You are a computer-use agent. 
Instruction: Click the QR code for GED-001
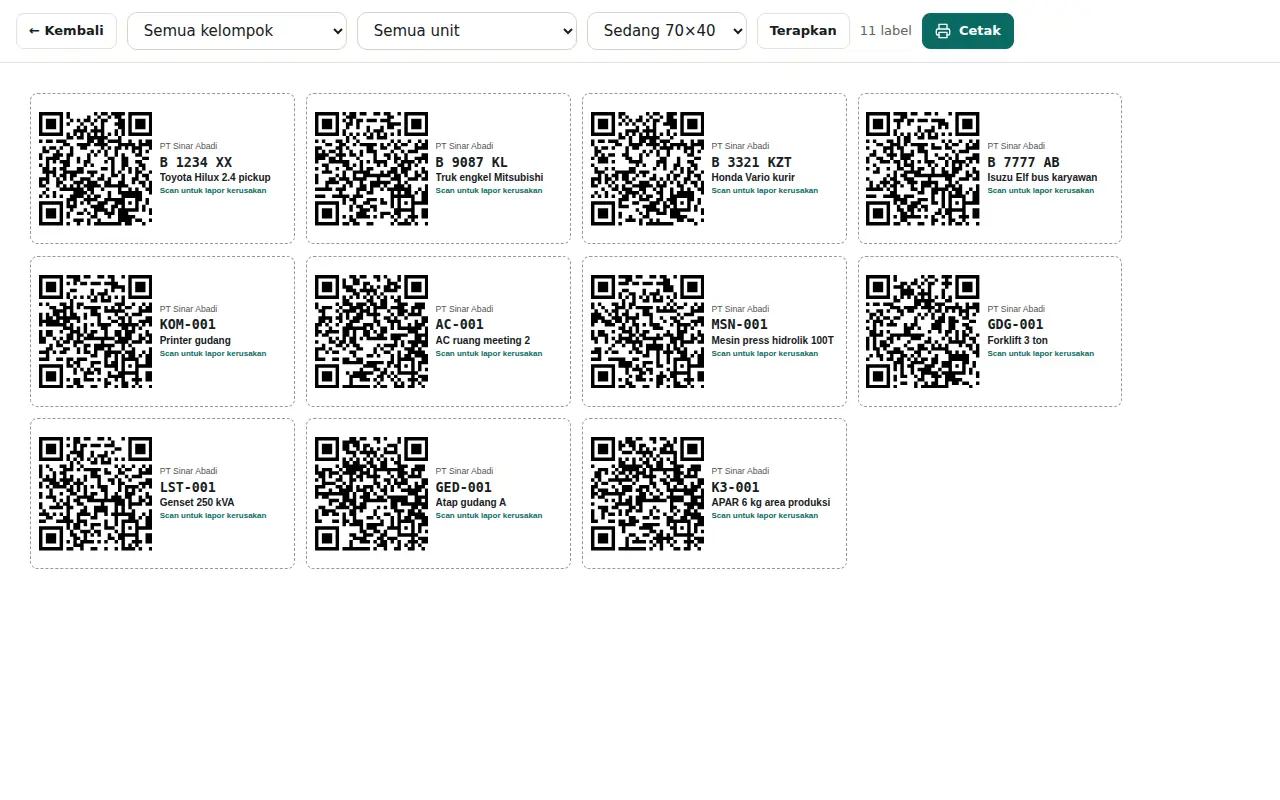[x=371, y=494]
